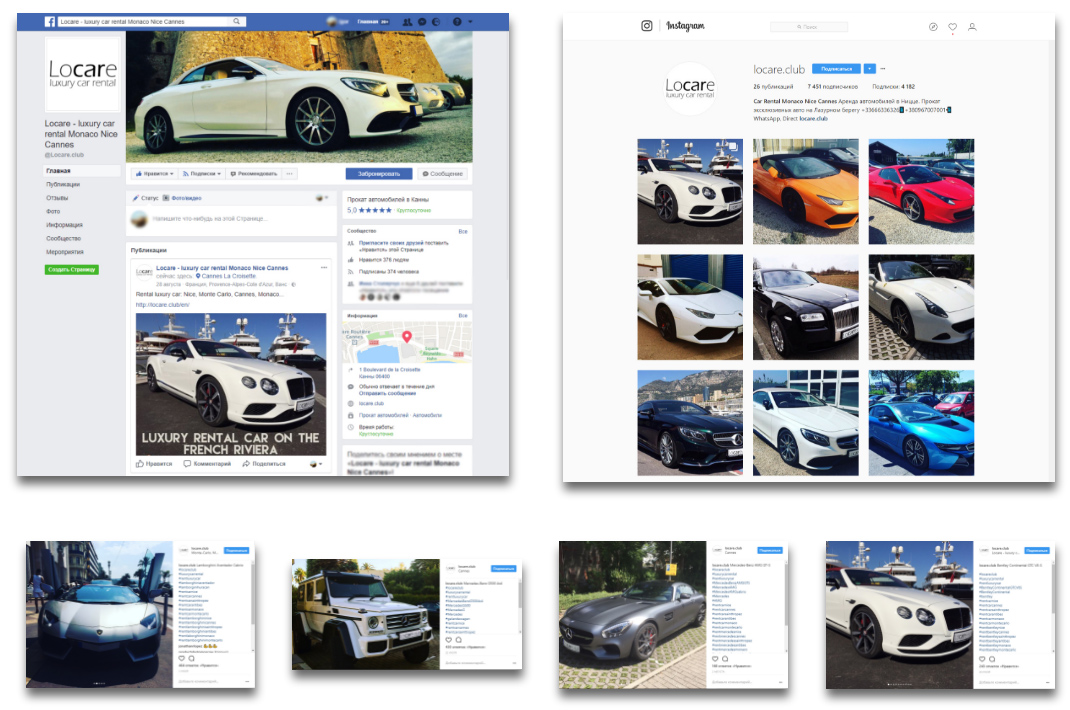Viewport: 1070px width, 710px height.
Task: Click the write something post field
Action: pyautogui.click(x=209, y=219)
